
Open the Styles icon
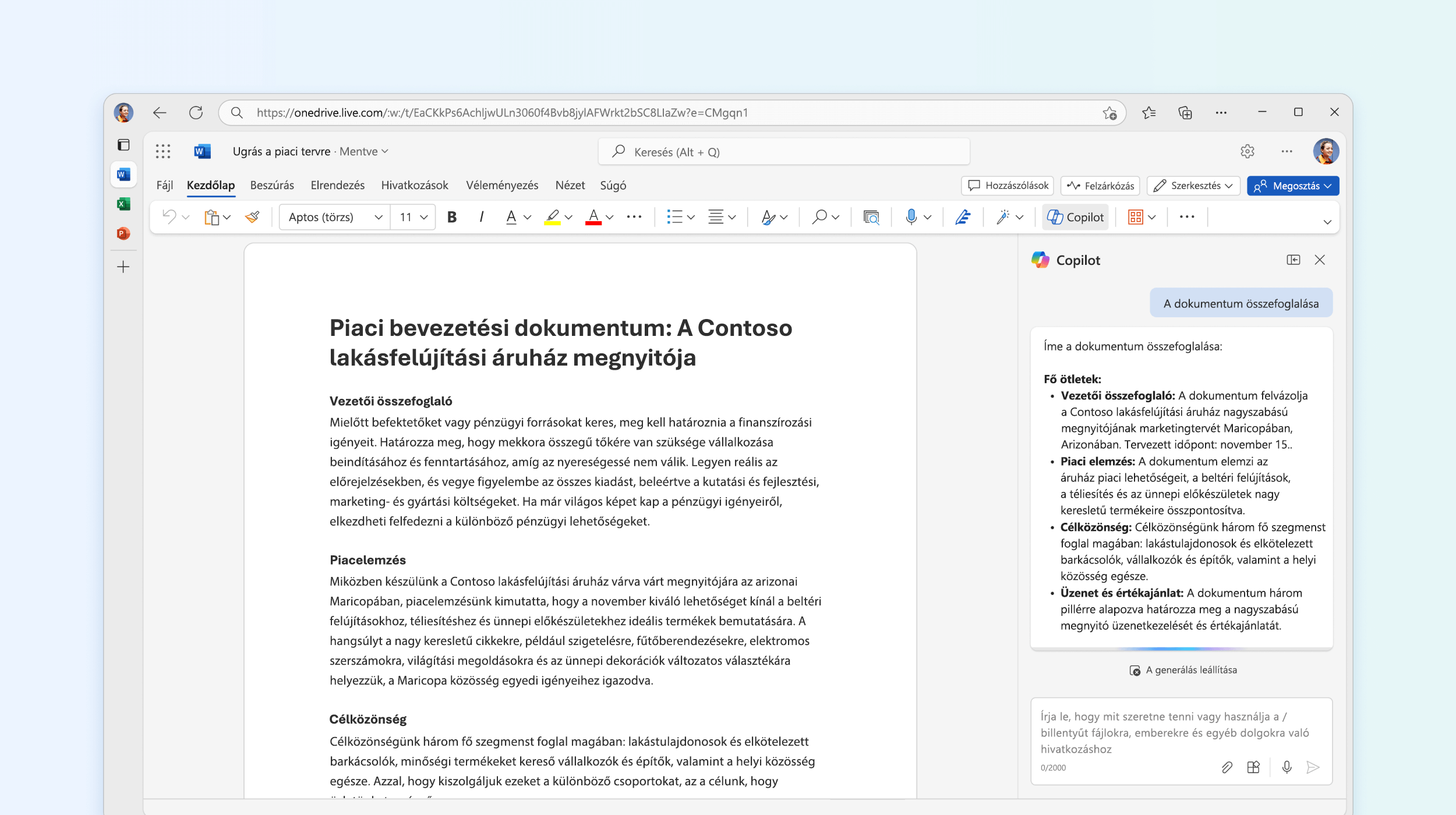pyautogui.click(x=768, y=217)
